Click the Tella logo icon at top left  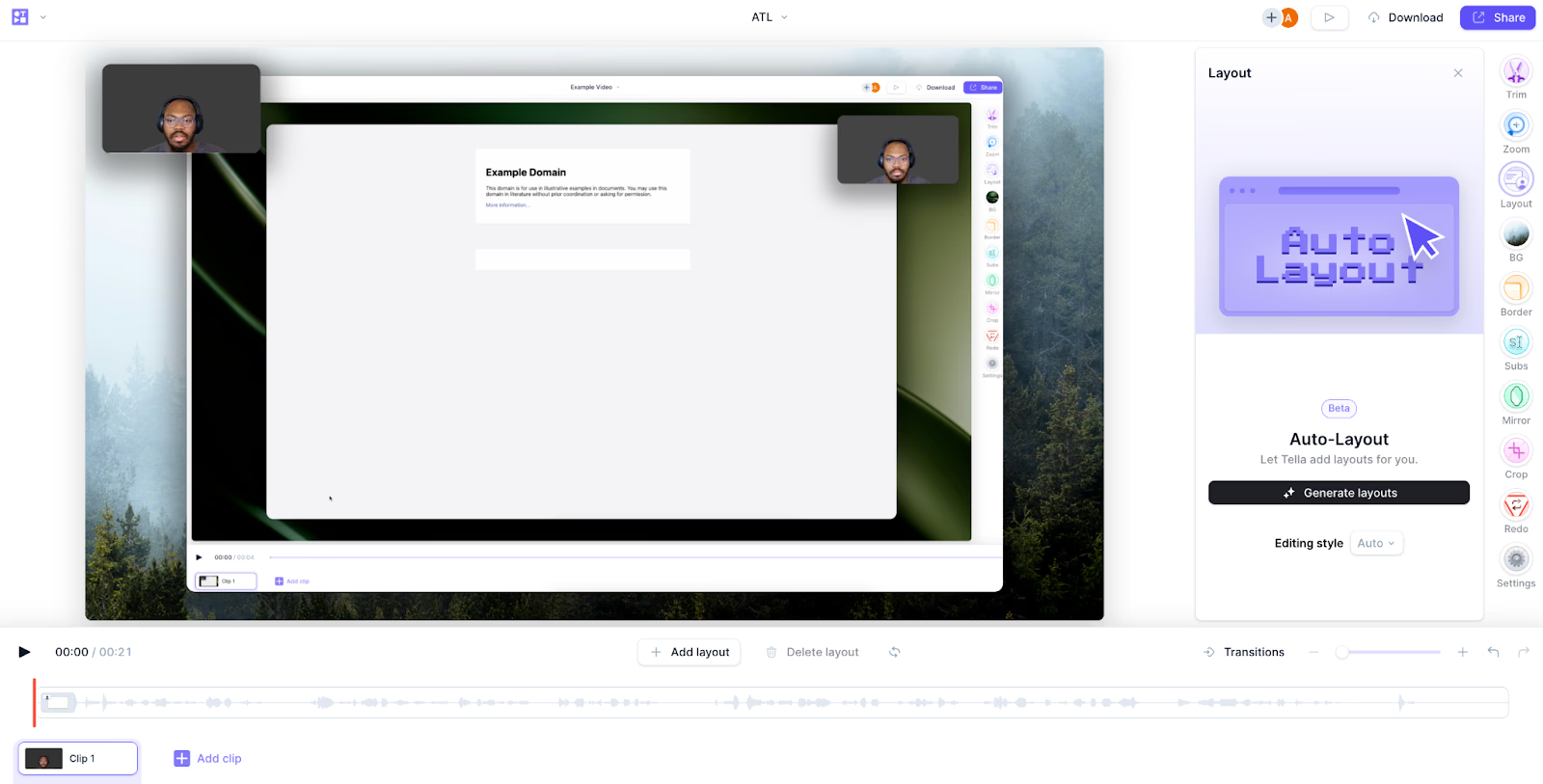click(20, 17)
